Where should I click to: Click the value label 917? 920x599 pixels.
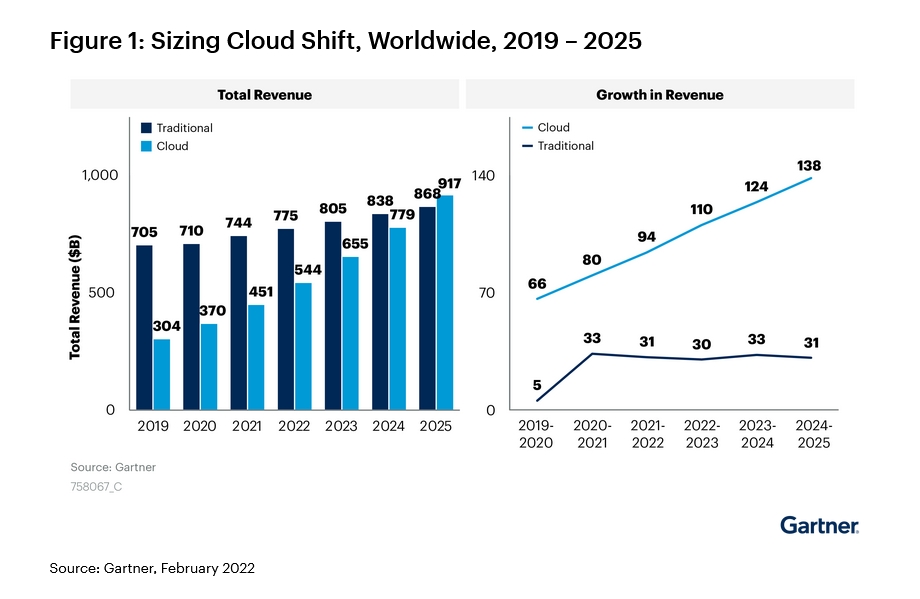tap(449, 184)
